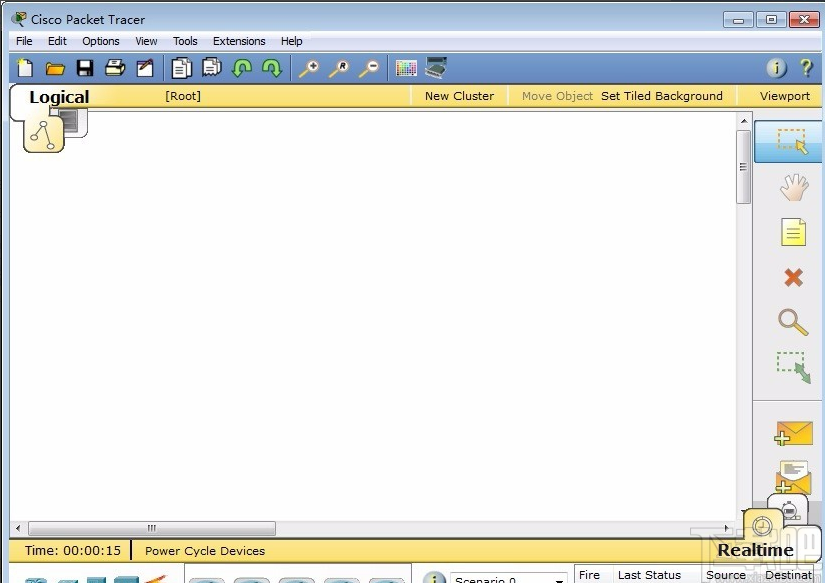This screenshot has width=825, height=583.
Task: Select the Inspect magnifier tool
Action: [x=793, y=322]
